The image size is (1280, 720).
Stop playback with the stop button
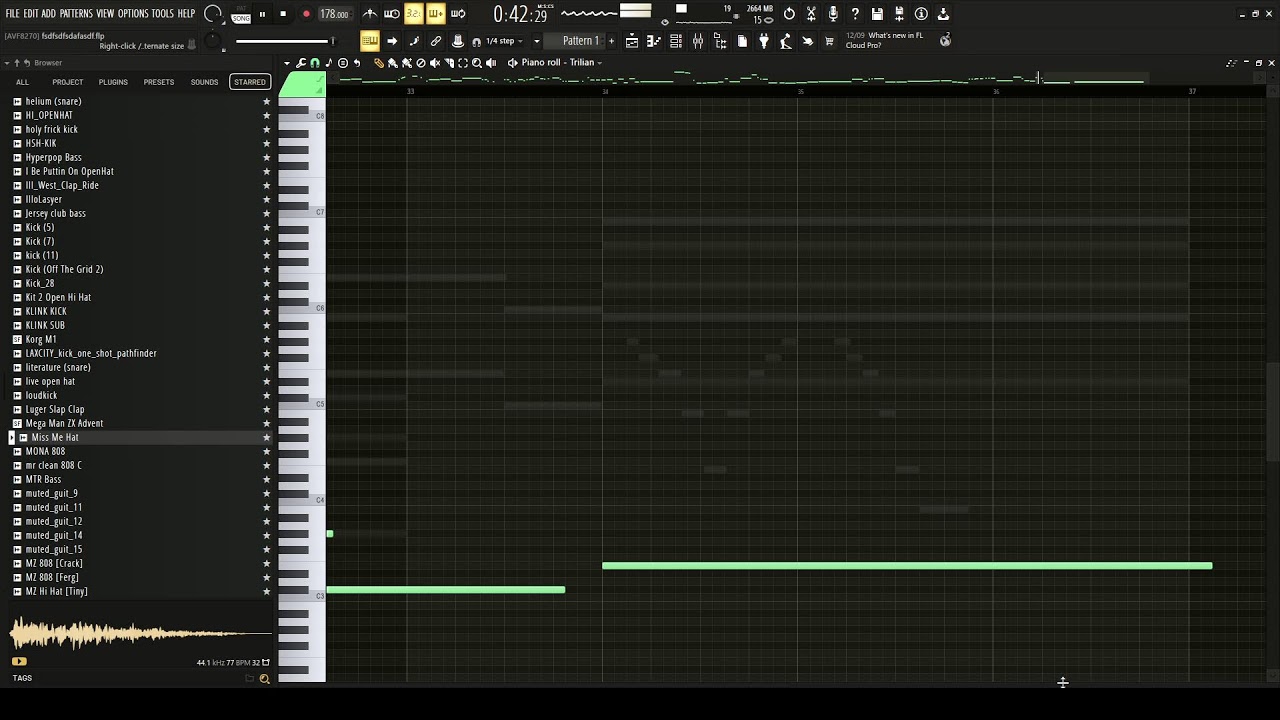283,14
